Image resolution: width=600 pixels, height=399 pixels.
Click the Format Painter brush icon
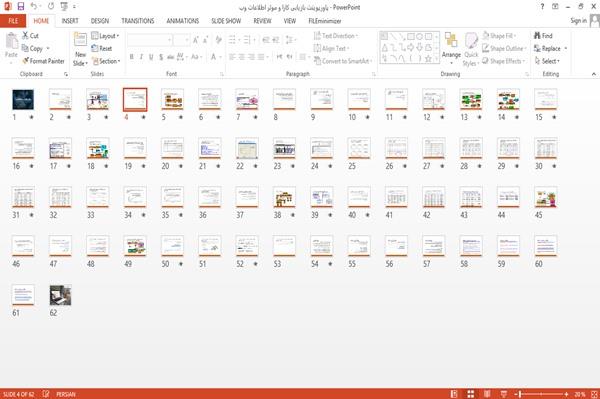26,61
